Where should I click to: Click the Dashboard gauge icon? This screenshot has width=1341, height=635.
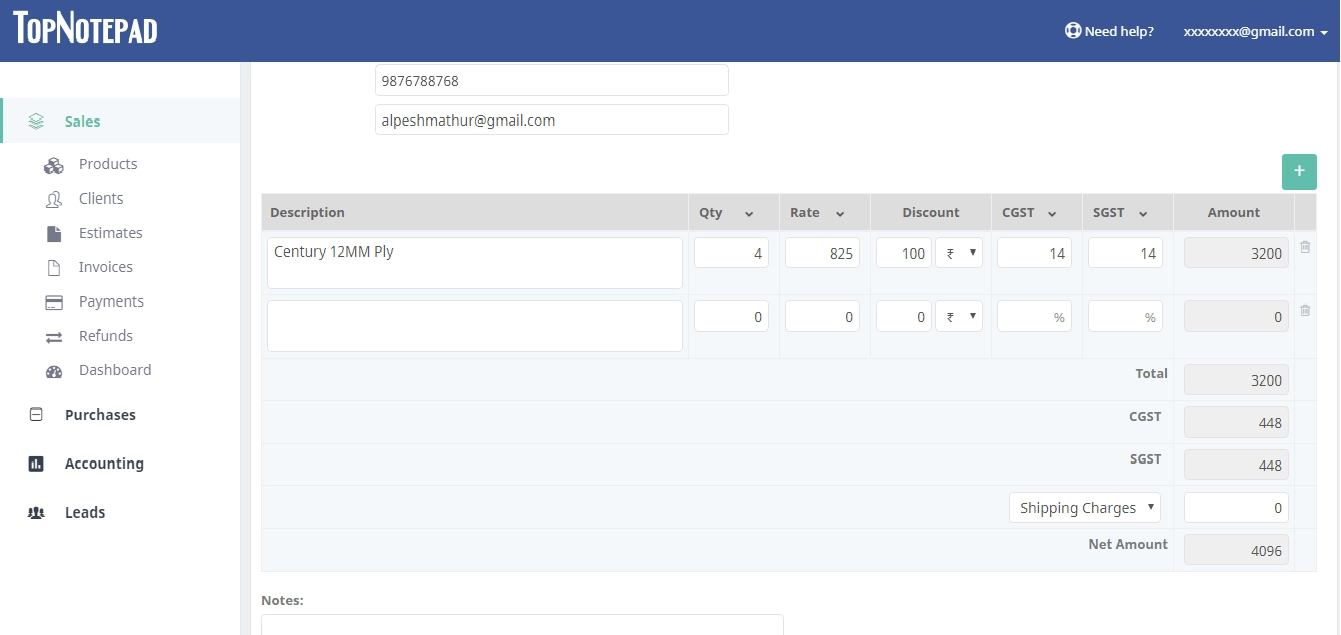(54, 371)
